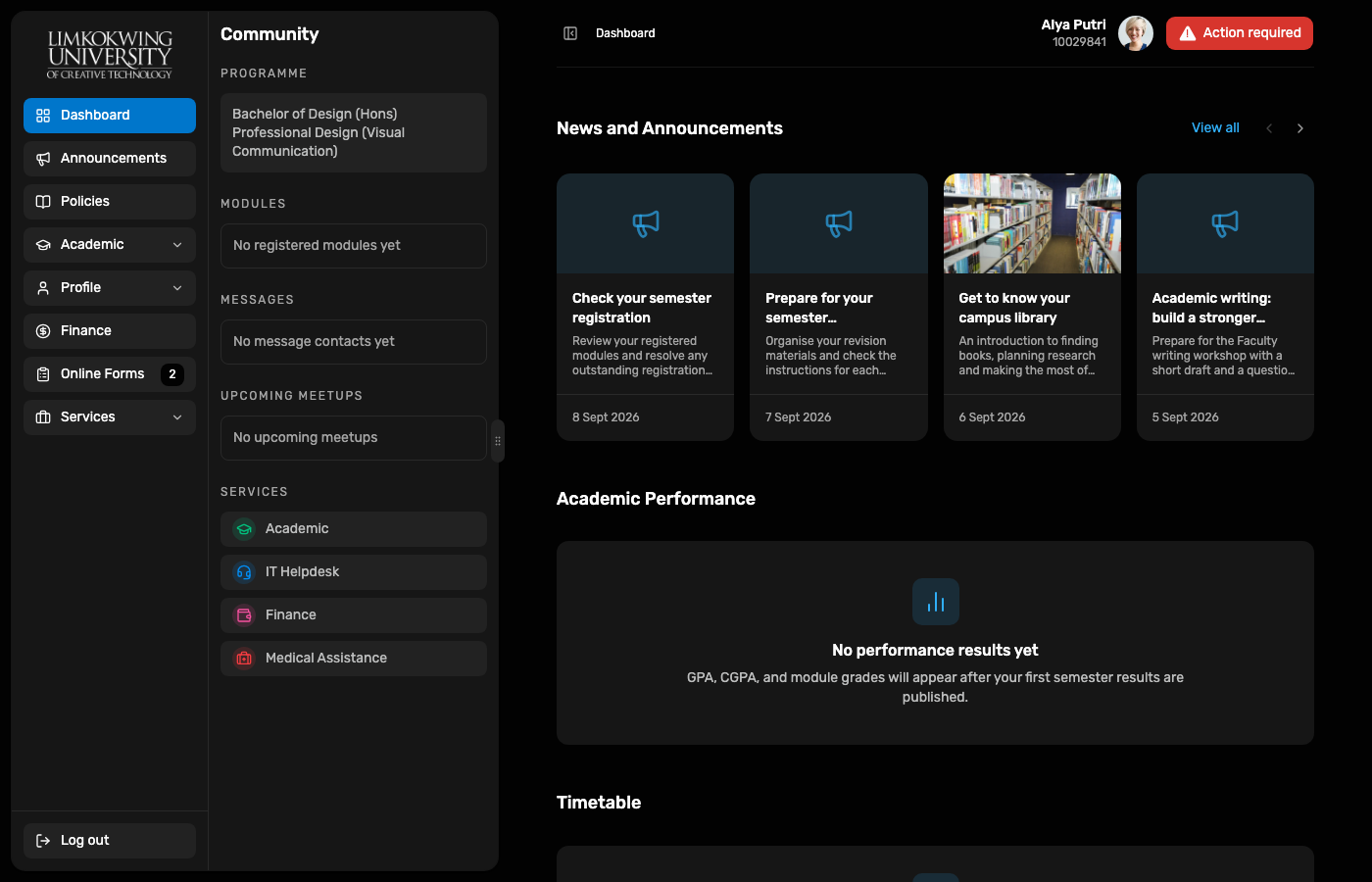
Task: Click megaphone icon on Academic writing card
Action: (1225, 223)
